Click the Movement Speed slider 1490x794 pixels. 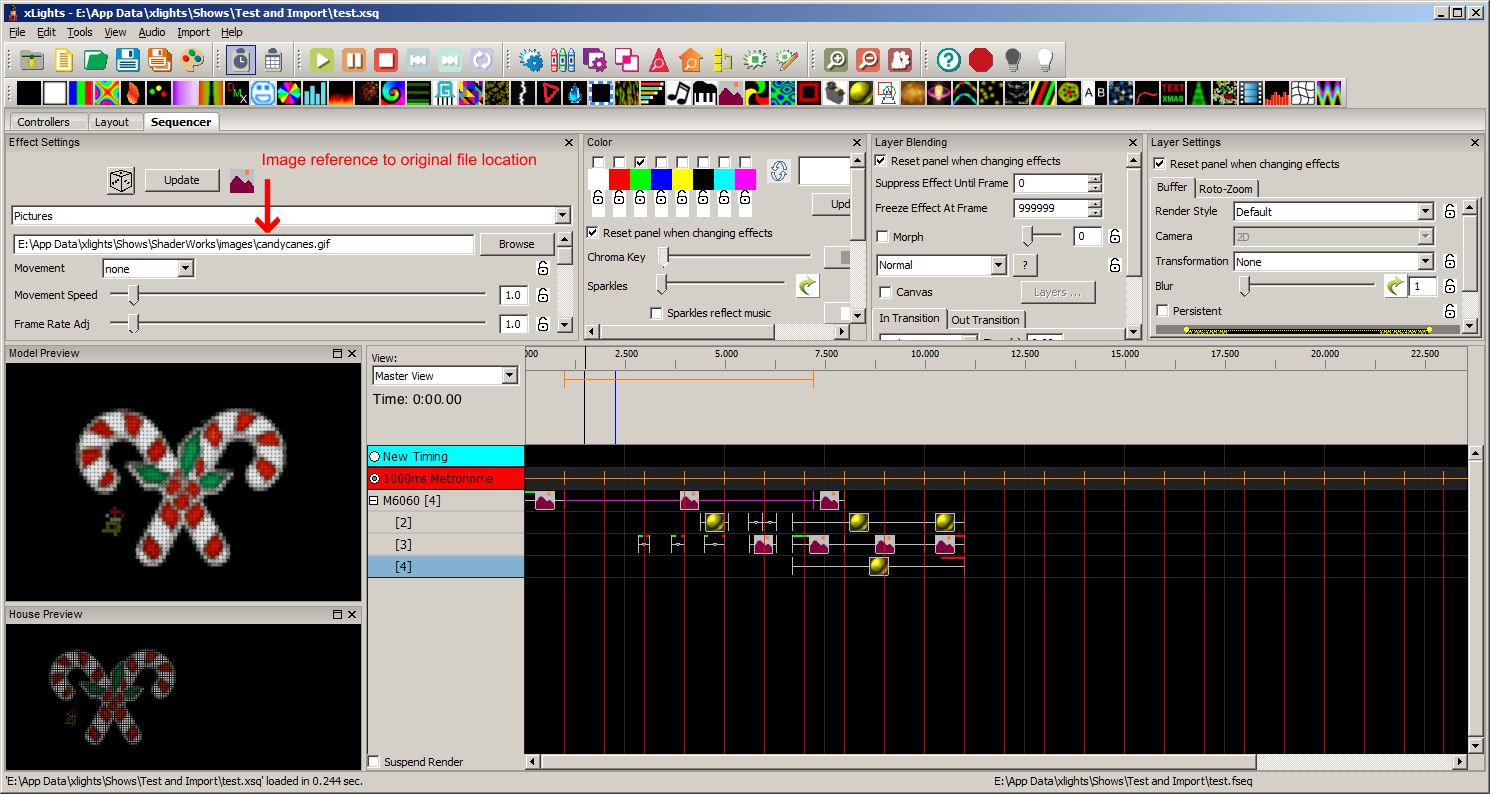[298, 294]
